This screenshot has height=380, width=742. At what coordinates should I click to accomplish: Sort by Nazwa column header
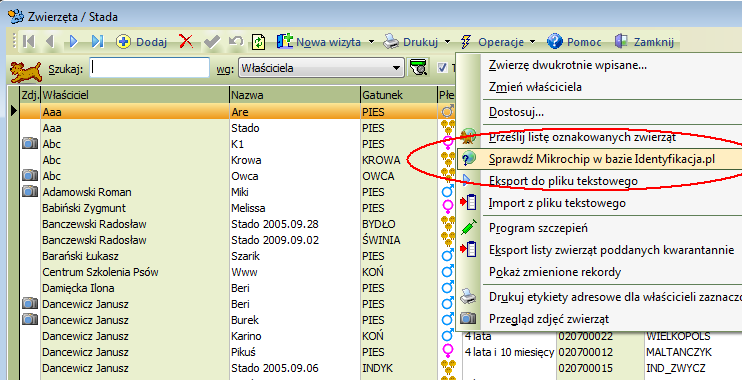[x=294, y=95]
